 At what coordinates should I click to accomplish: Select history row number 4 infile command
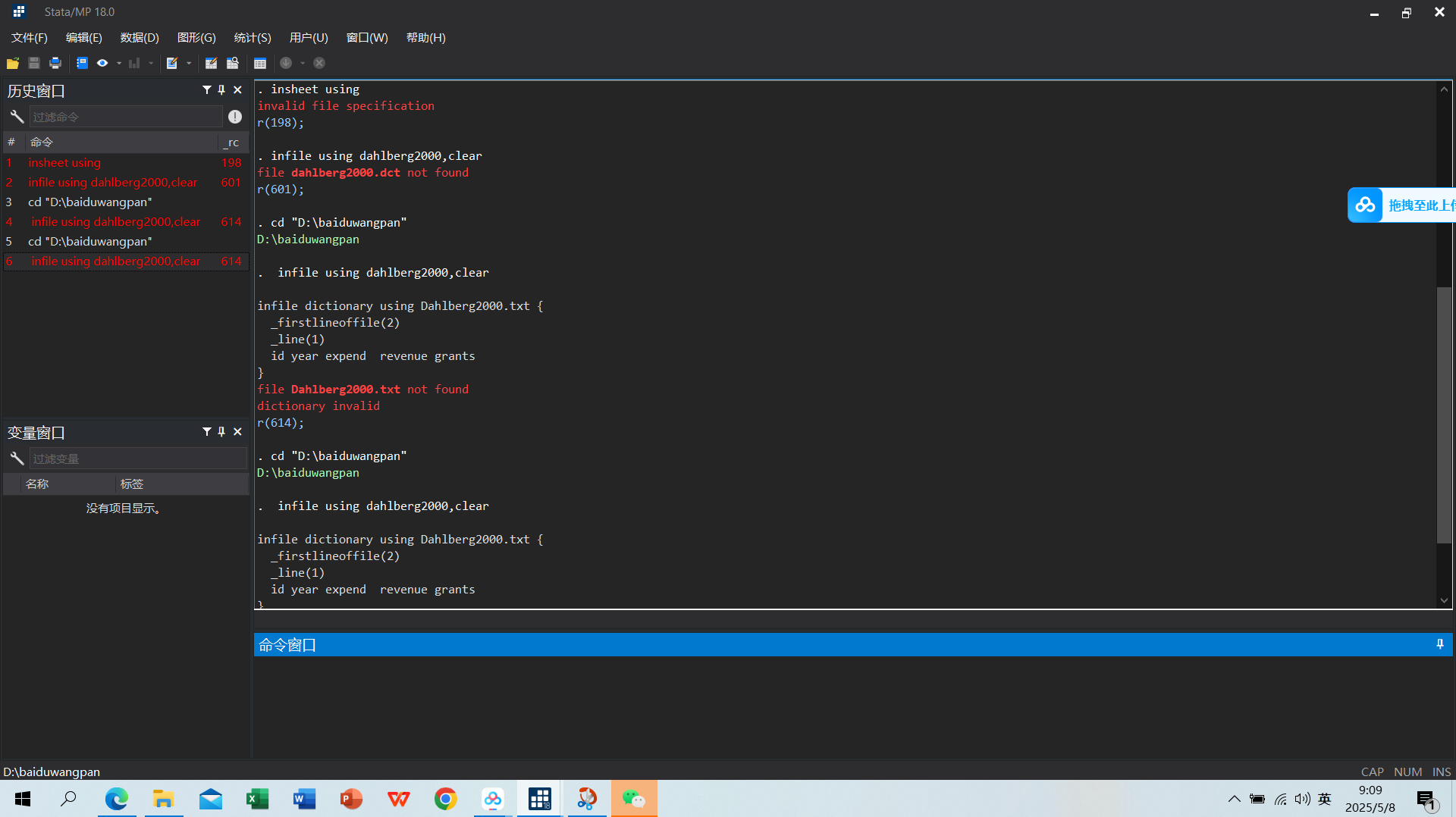126,222
